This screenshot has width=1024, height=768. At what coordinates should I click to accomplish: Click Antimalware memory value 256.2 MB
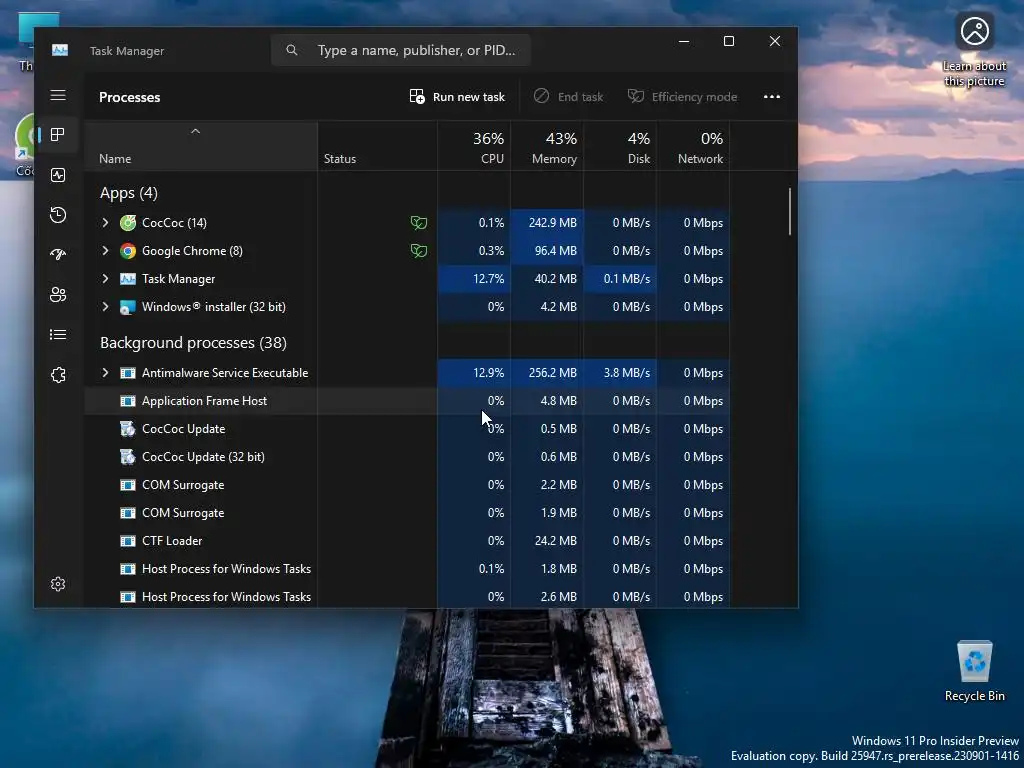[552, 373]
